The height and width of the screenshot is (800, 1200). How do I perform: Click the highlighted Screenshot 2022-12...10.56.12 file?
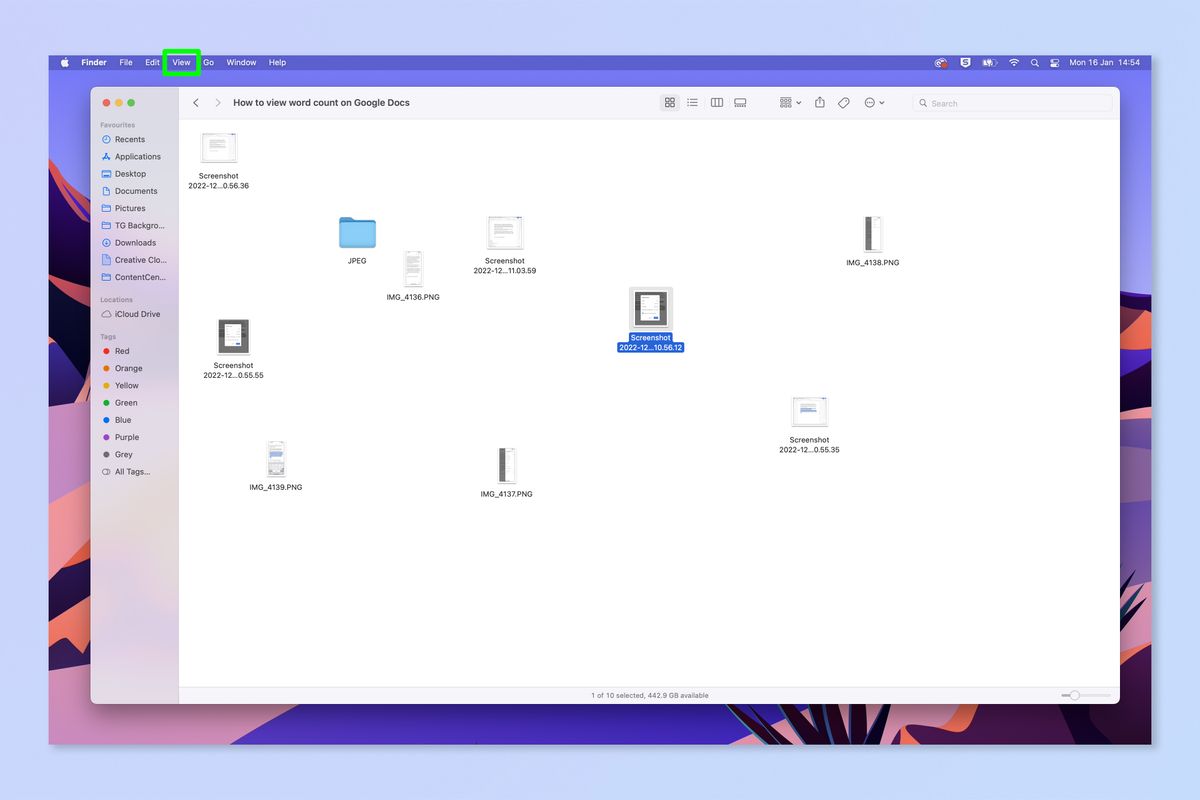click(x=651, y=308)
